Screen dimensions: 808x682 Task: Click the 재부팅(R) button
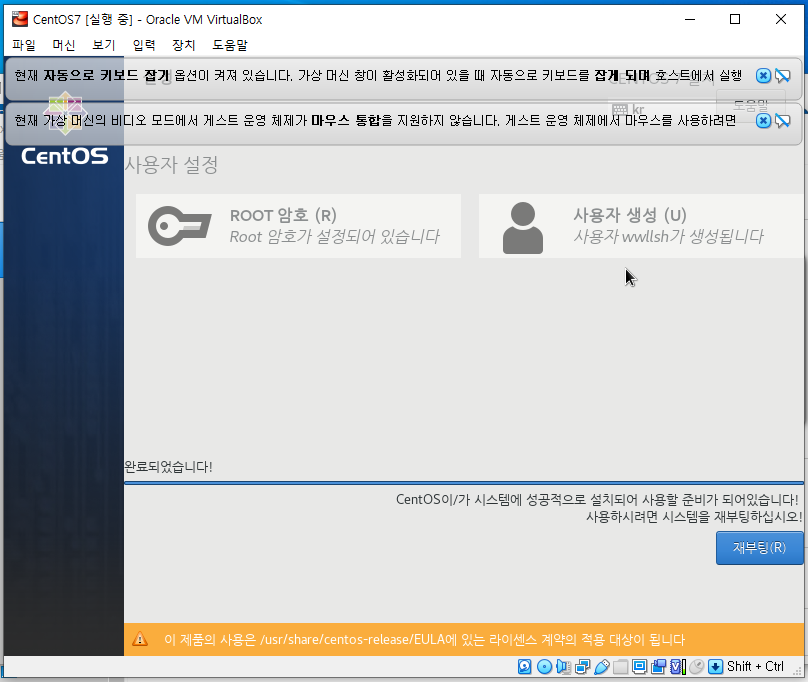point(760,548)
